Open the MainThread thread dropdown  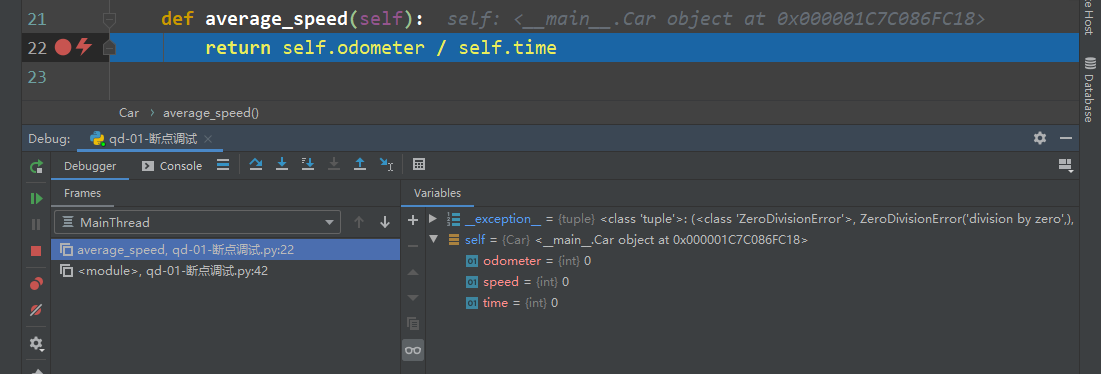point(197,222)
